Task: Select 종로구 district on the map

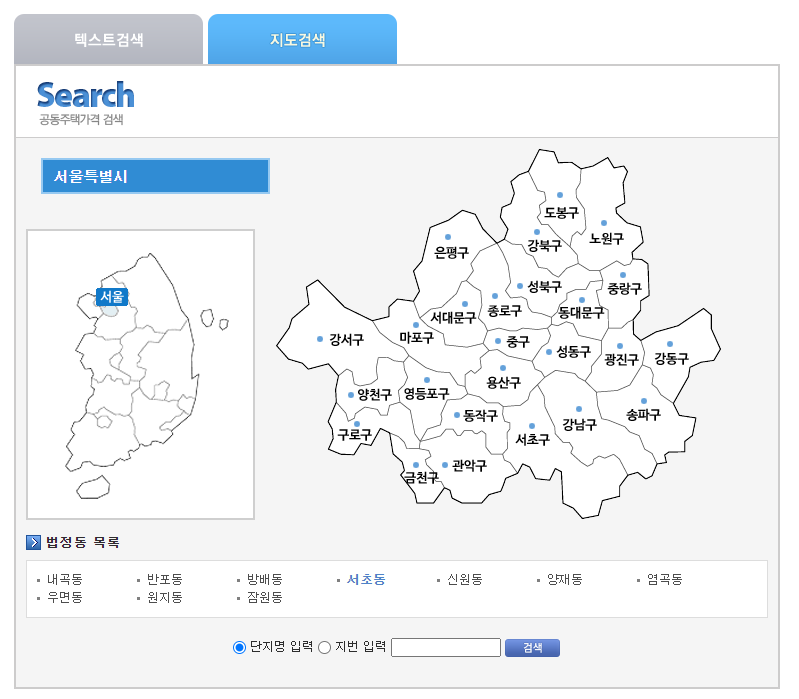Action: [504, 310]
